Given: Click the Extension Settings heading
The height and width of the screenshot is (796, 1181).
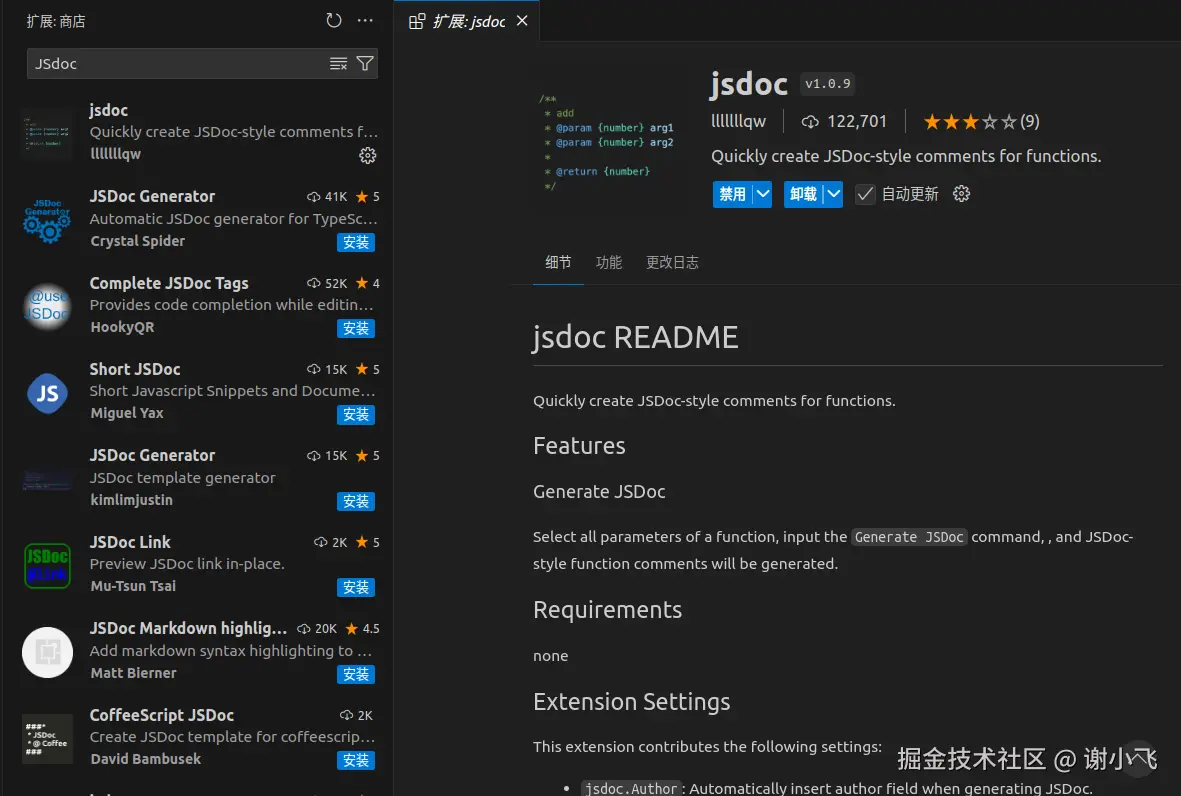Looking at the screenshot, I should coord(631,702).
